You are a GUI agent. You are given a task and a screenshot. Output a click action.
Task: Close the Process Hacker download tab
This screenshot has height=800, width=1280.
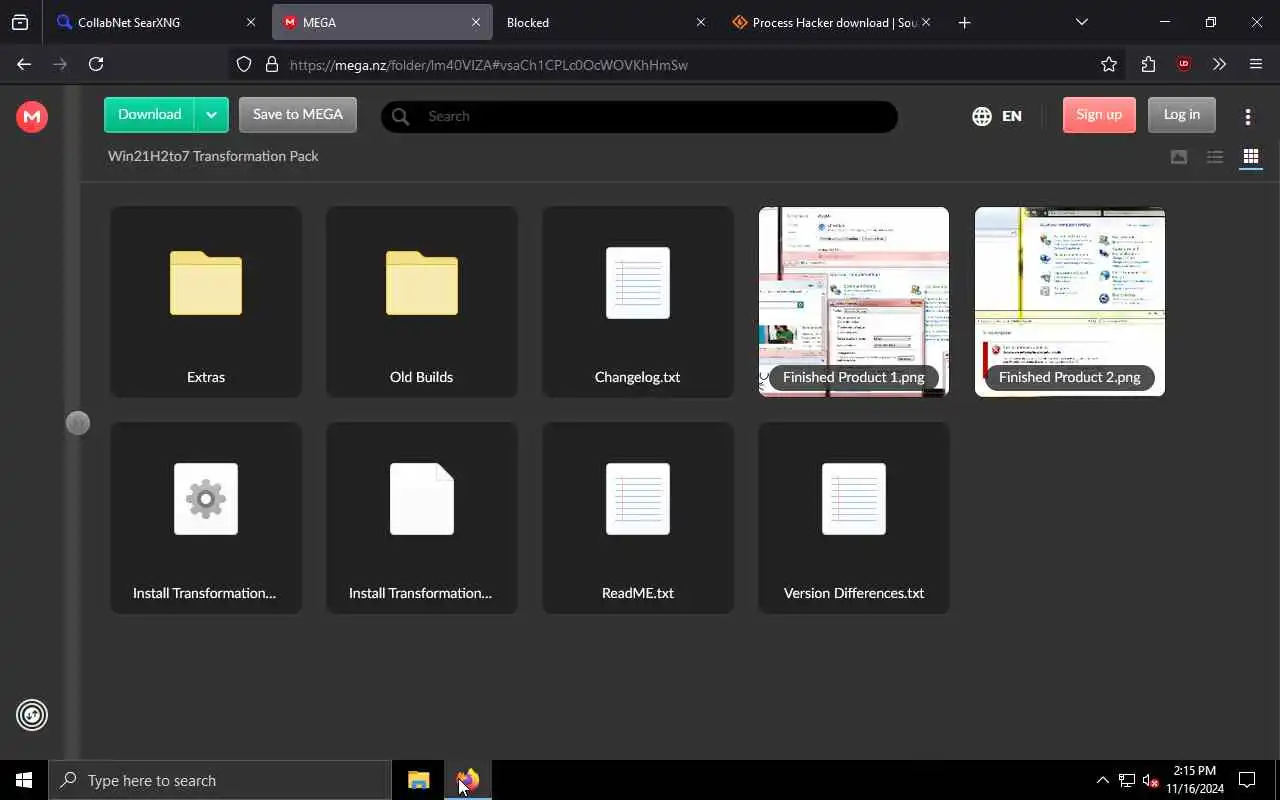(926, 22)
